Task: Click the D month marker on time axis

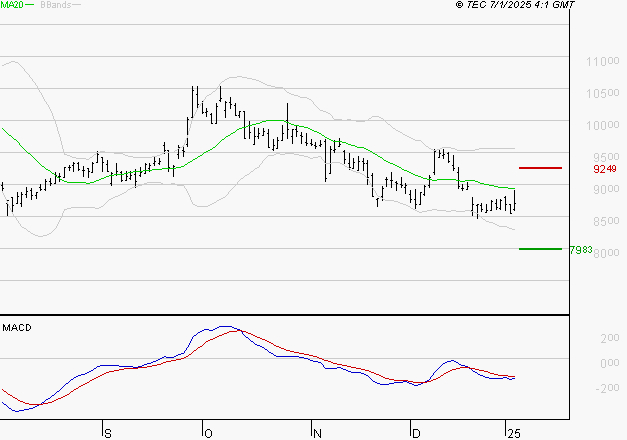Action: [x=416, y=434]
